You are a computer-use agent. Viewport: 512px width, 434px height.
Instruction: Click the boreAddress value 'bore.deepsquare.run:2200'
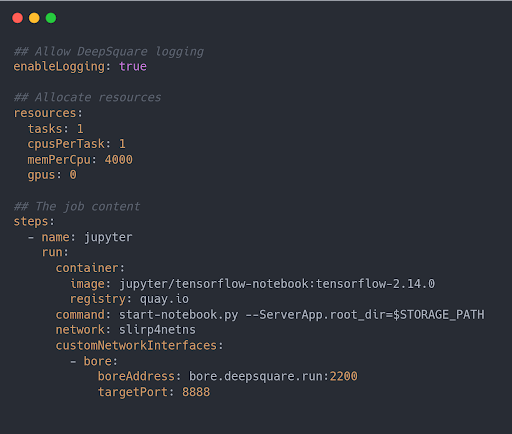click(273, 377)
